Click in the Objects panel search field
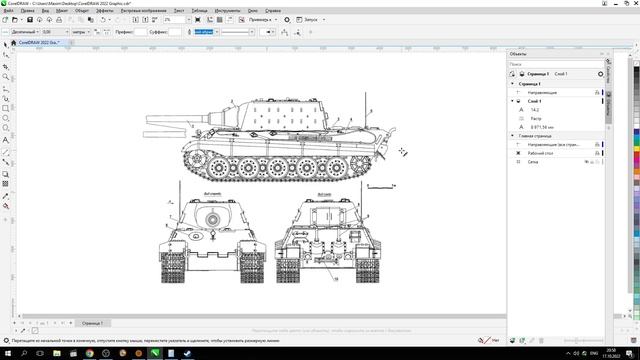Screen dimensions: 640x360 [556, 64]
